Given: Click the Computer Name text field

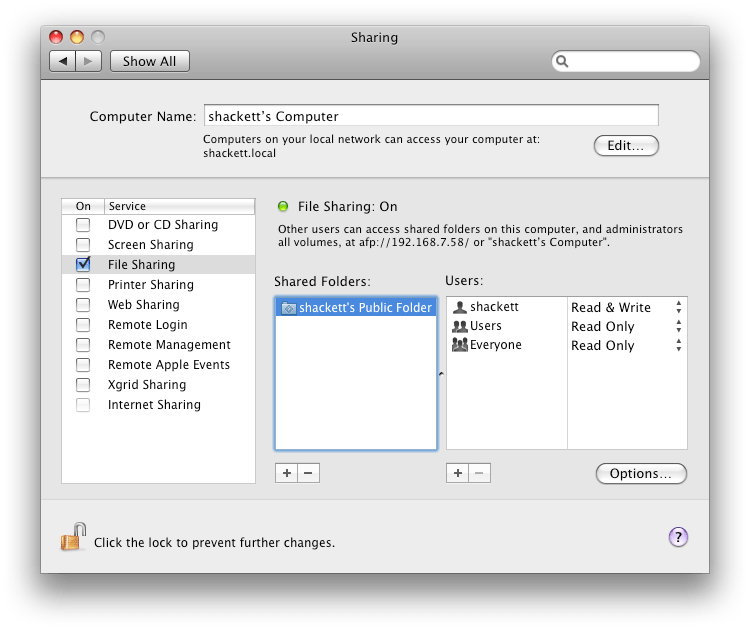Looking at the screenshot, I should click(431, 115).
